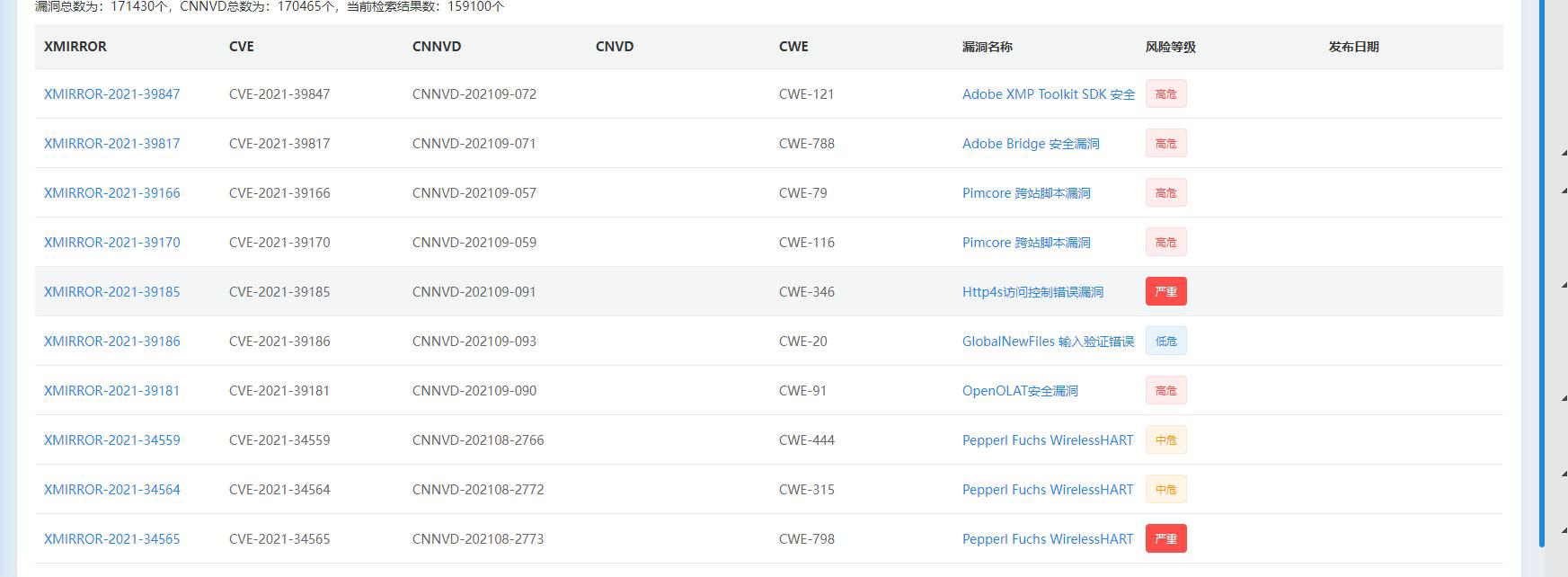Select the CWE-91 cell
1568x577 pixels.
click(x=803, y=391)
